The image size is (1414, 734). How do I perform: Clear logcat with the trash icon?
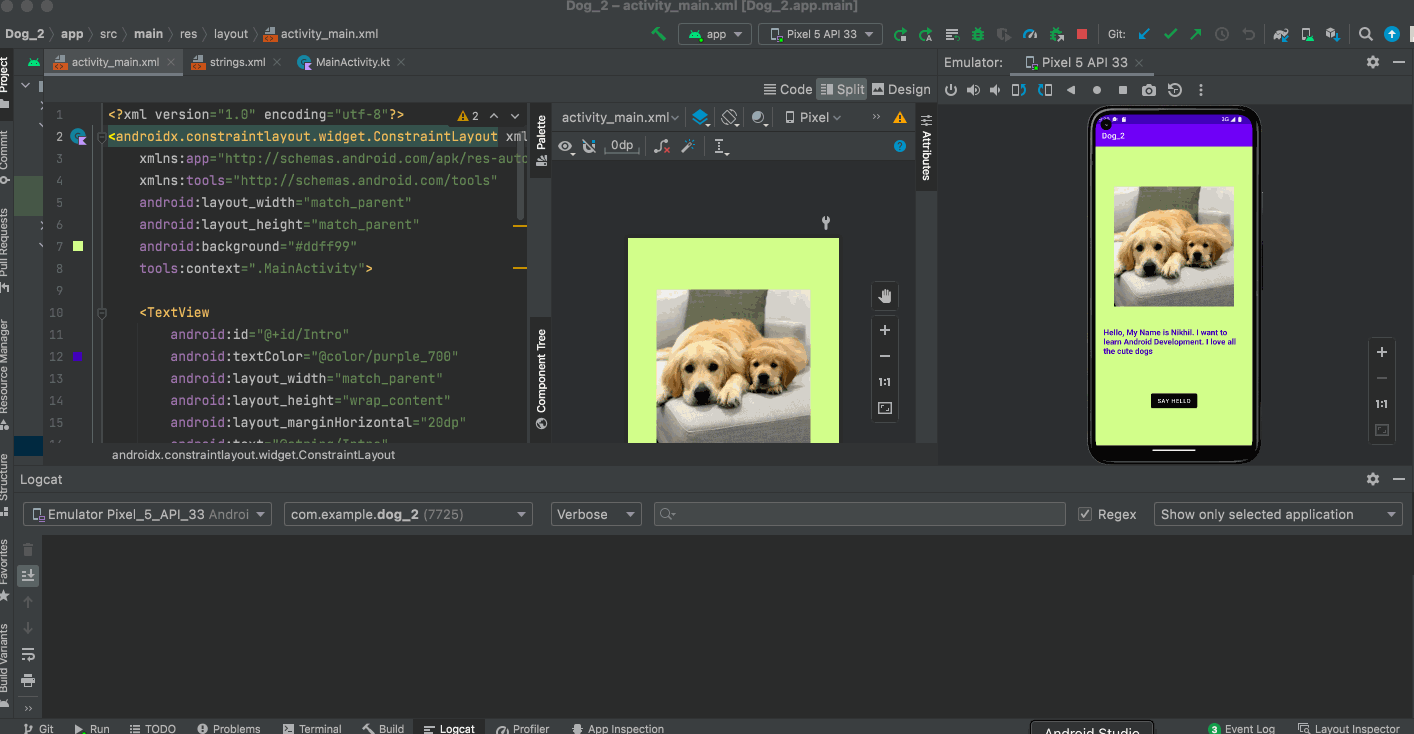pos(28,549)
